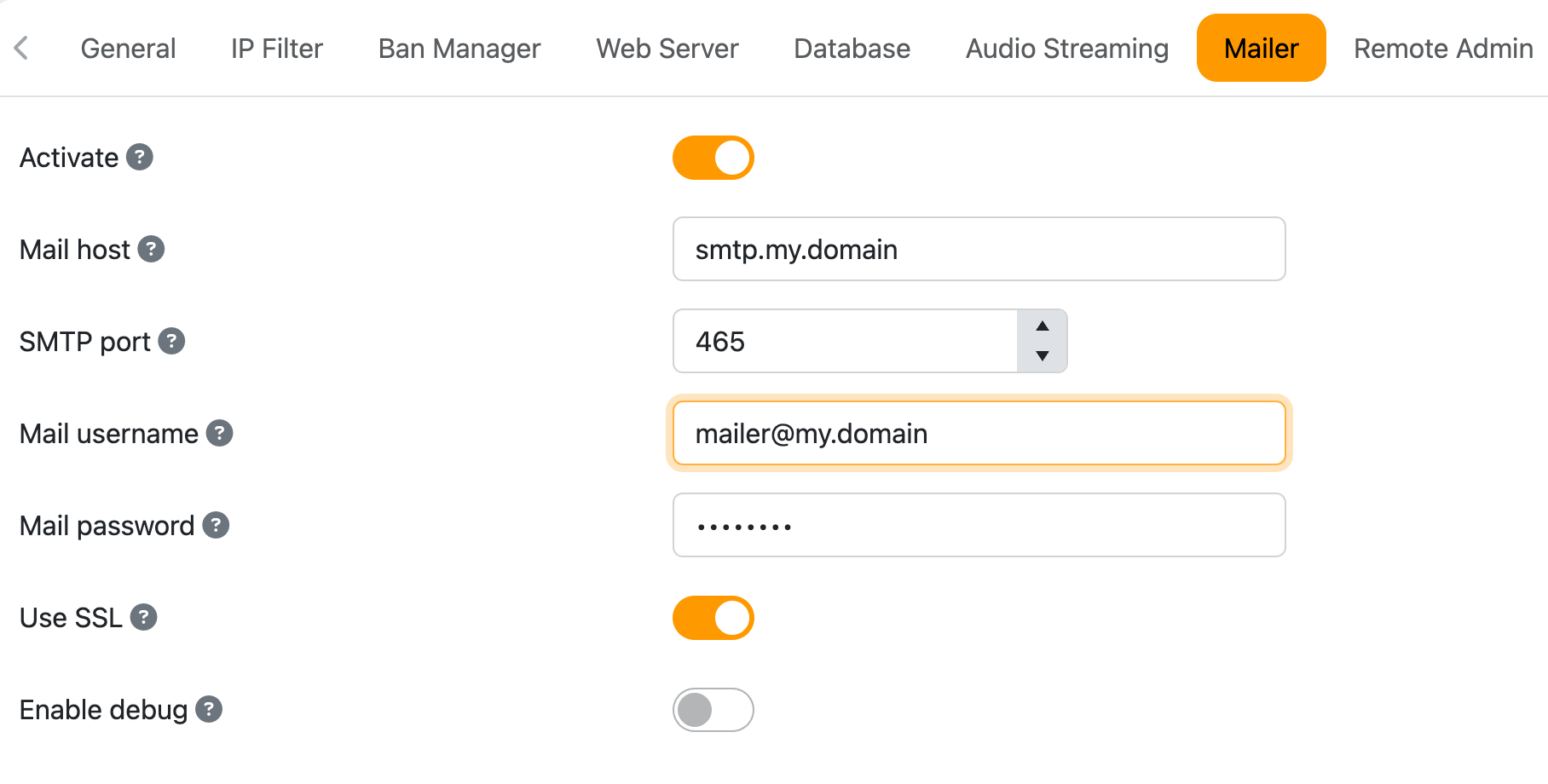The image size is (1548, 784).
Task: Select the Ban Manager tab
Action: pyautogui.click(x=459, y=48)
